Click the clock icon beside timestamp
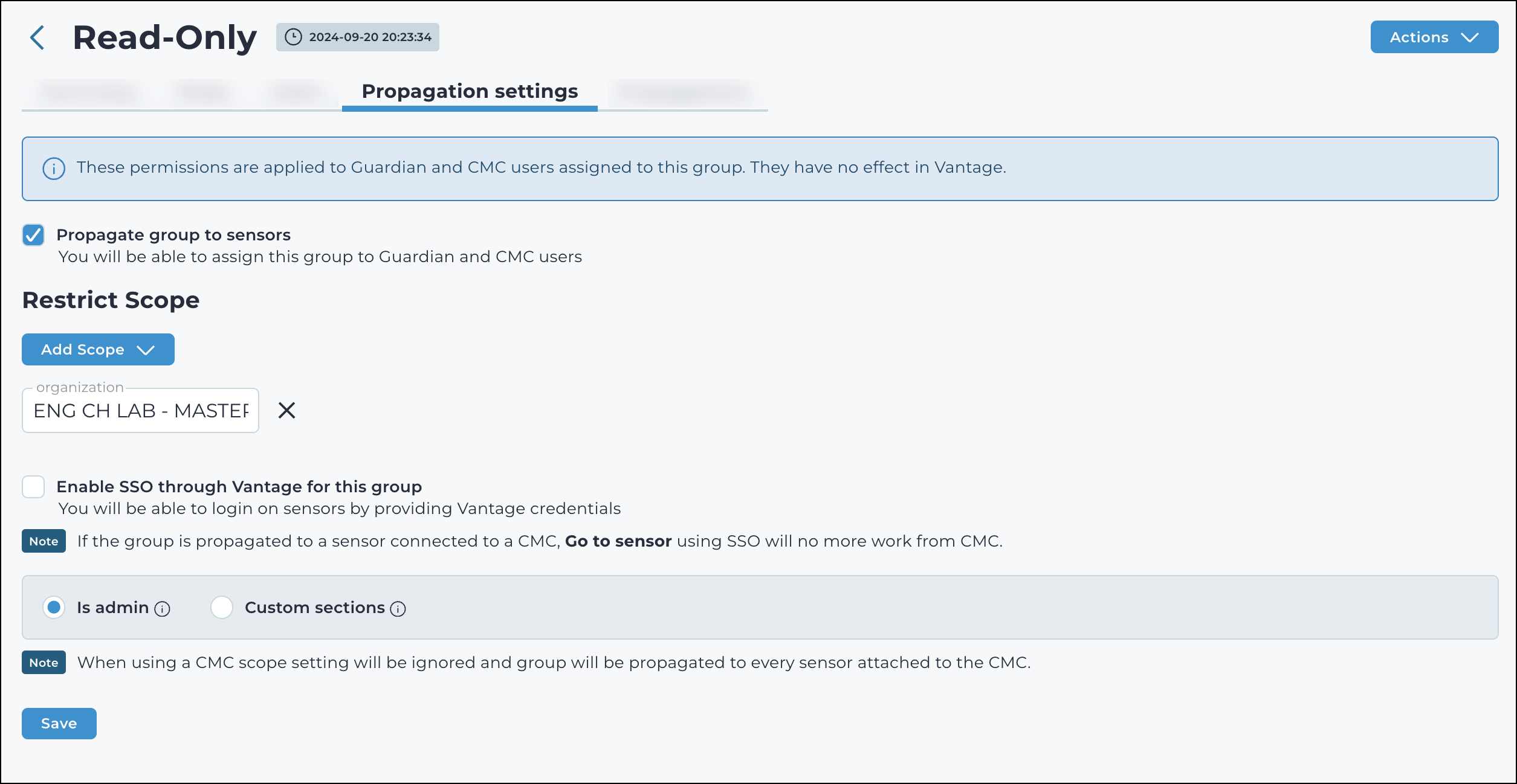1517x784 pixels. (x=293, y=37)
